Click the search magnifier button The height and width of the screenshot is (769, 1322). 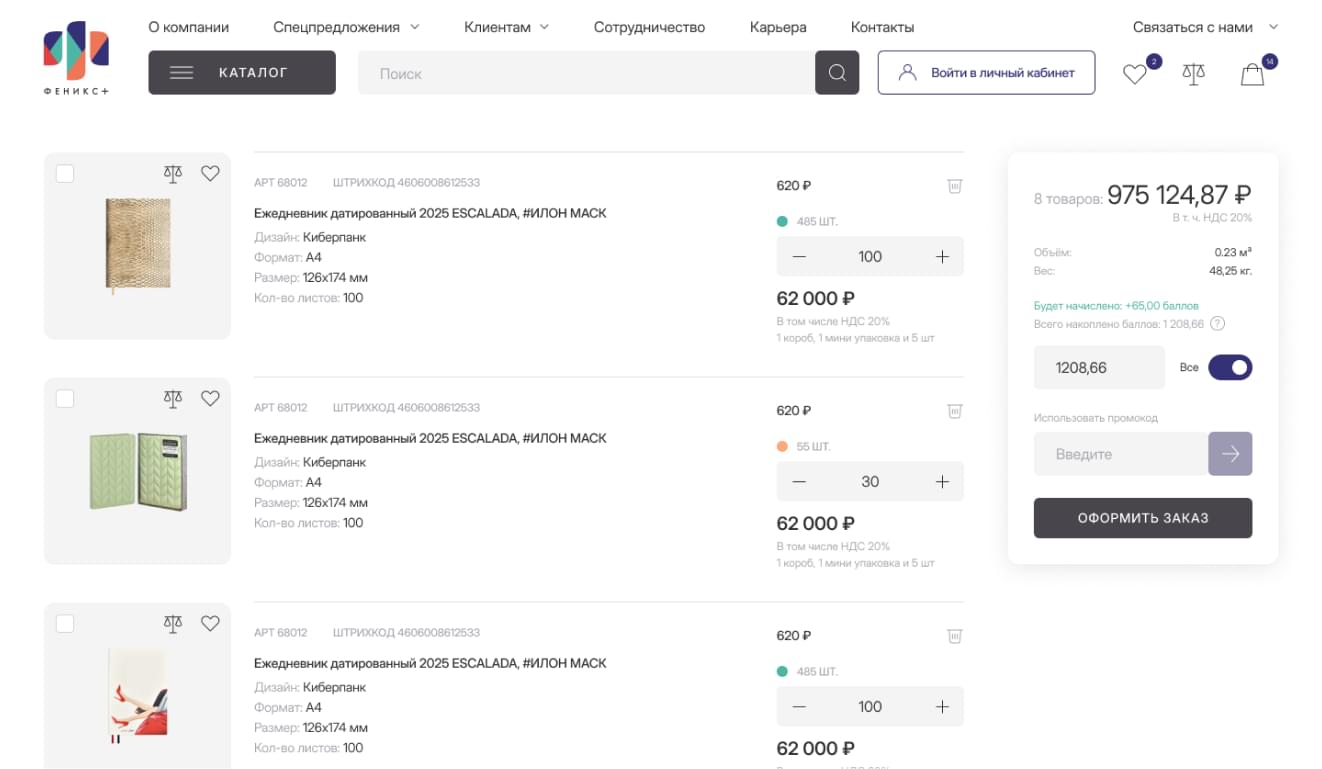tap(837, 73)
